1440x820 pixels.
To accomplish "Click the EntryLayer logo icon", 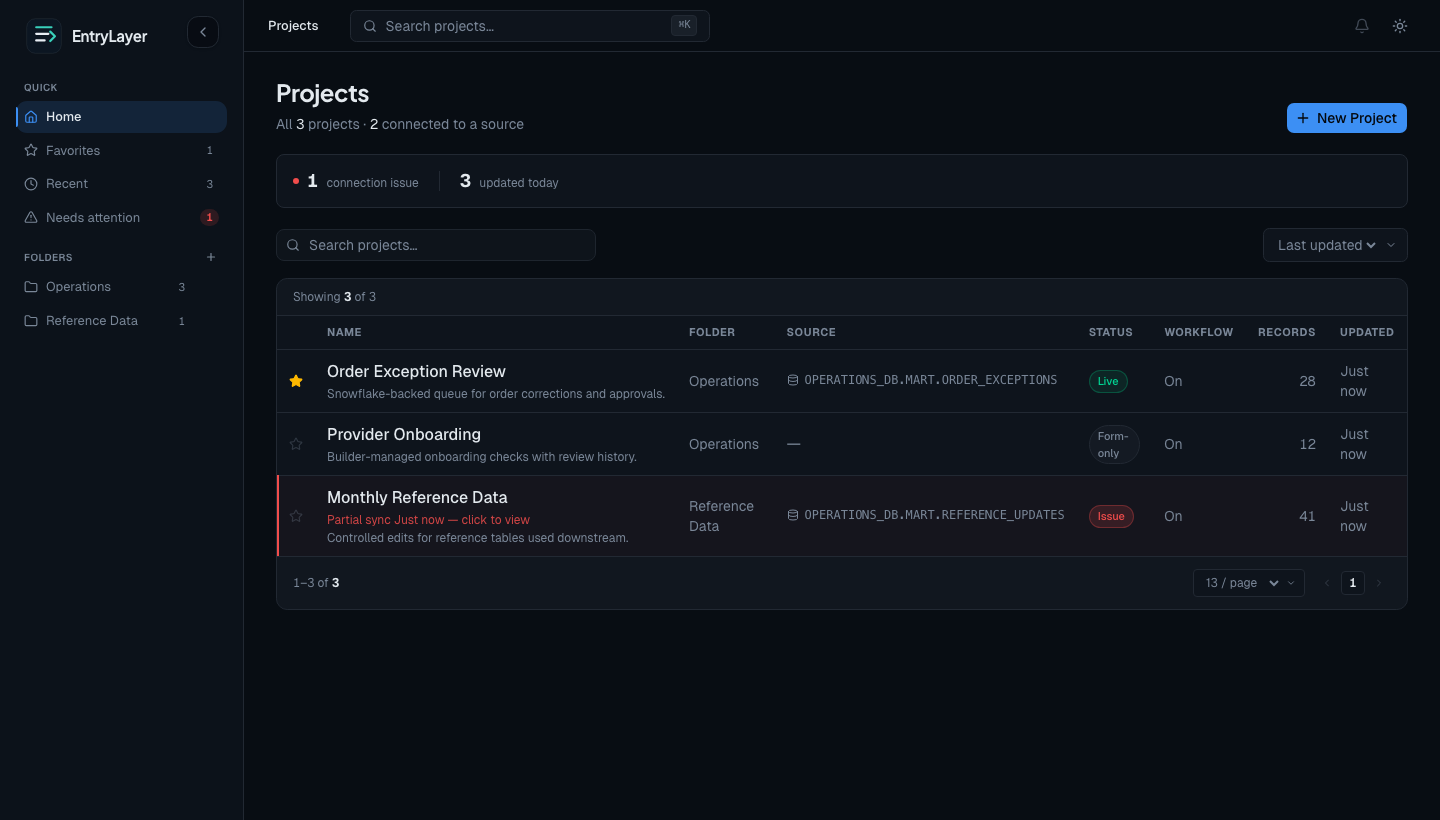I will click(44, 35).
